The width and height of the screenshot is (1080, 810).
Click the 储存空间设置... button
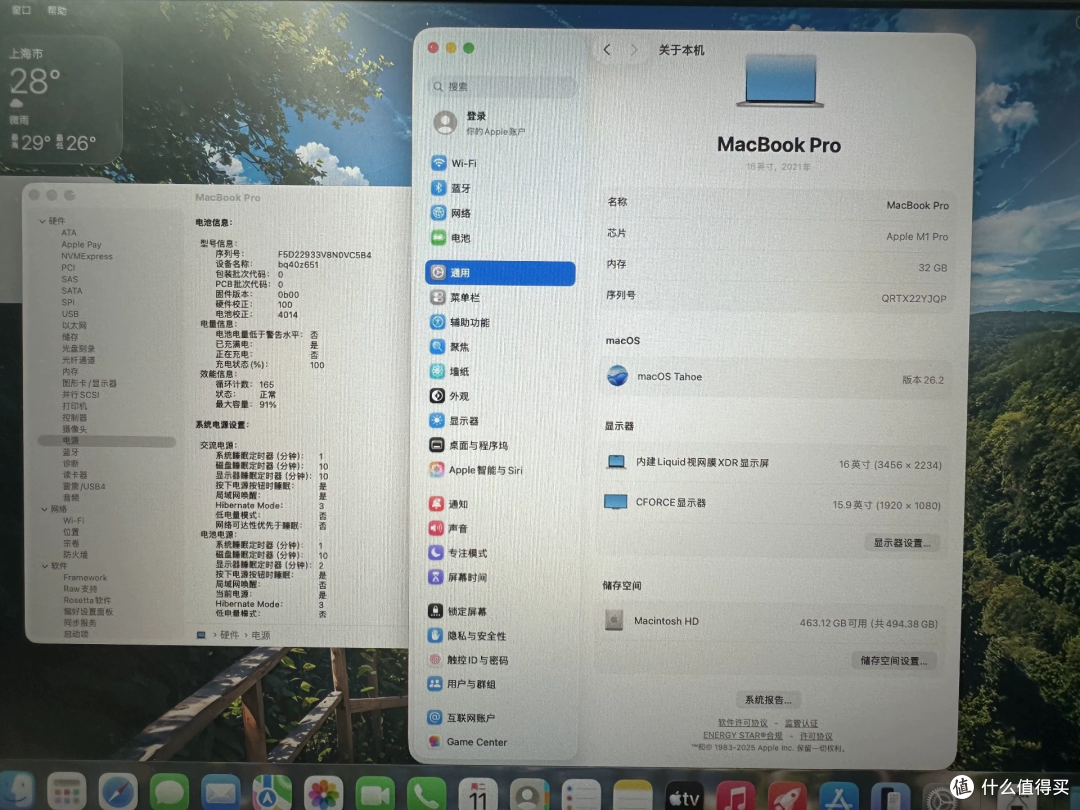point(893,661)
